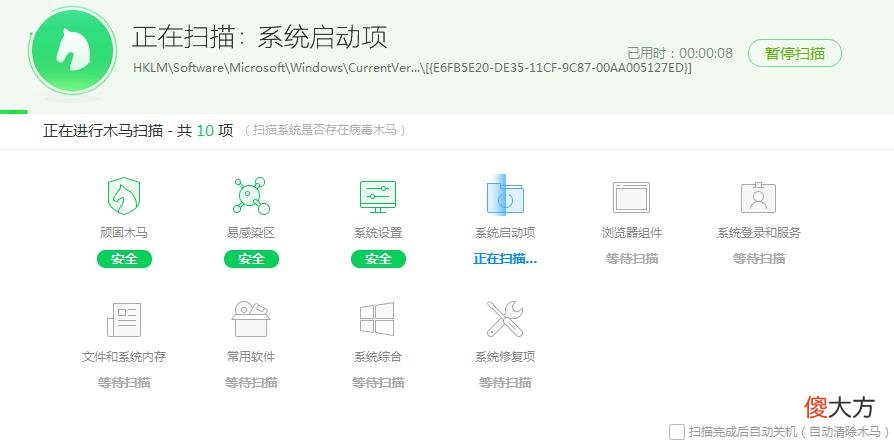Click 等待扫描 under 常用软件
Image resolution: width=894 pixels, height=445 pixels.
click(251, 382)
